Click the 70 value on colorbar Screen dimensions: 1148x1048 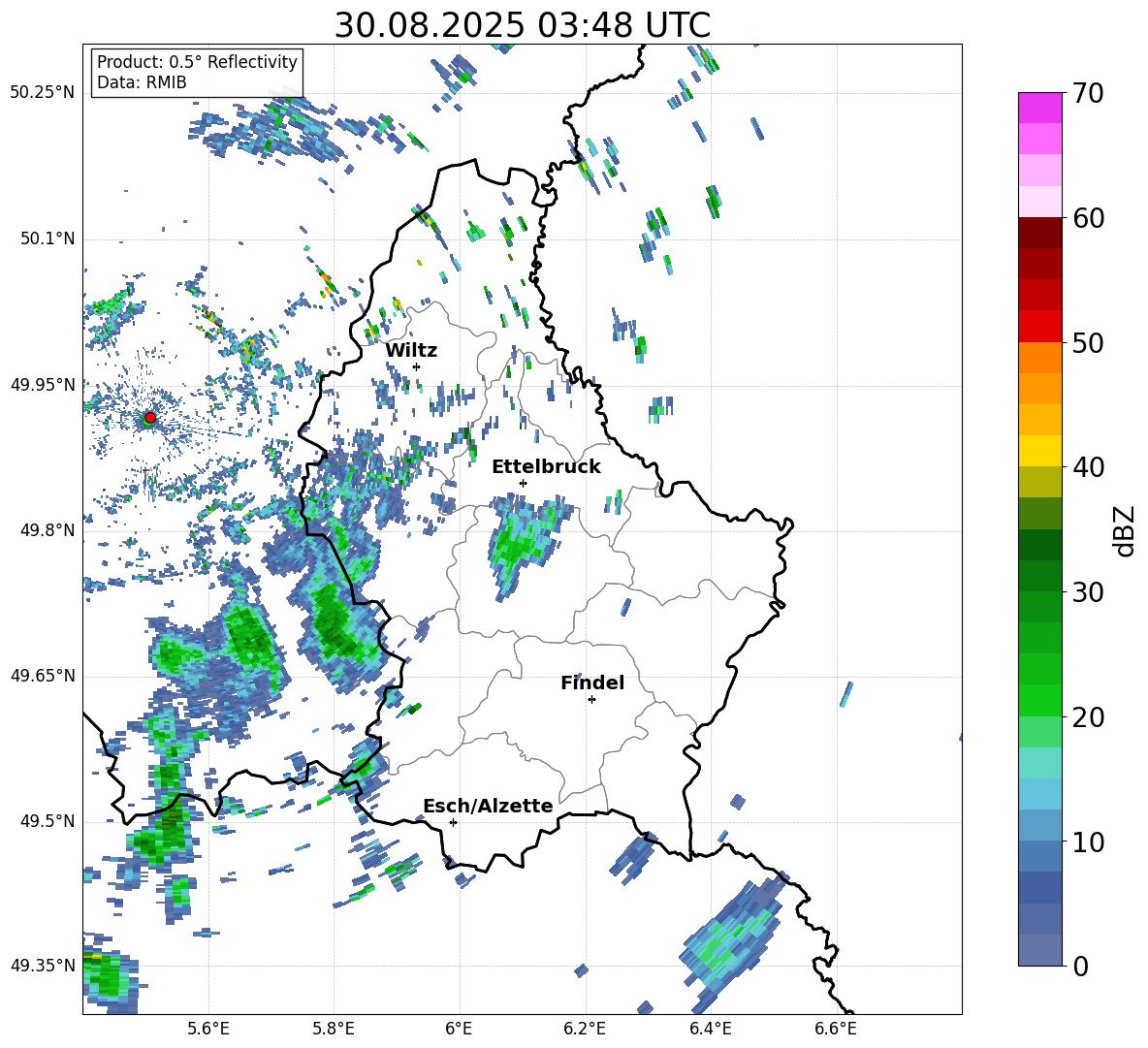tap(1088, 93)
